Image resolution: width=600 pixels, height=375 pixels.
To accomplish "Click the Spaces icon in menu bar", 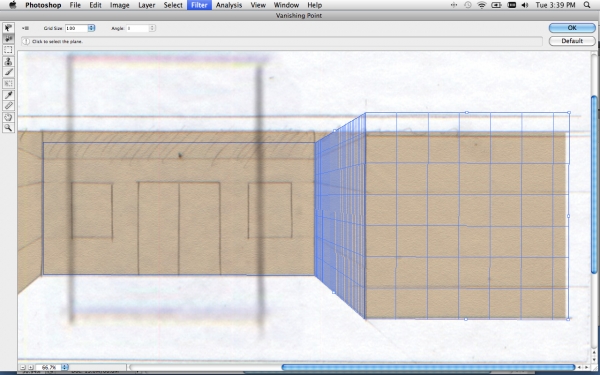I will pyautogui.click(x=454, y=5).
